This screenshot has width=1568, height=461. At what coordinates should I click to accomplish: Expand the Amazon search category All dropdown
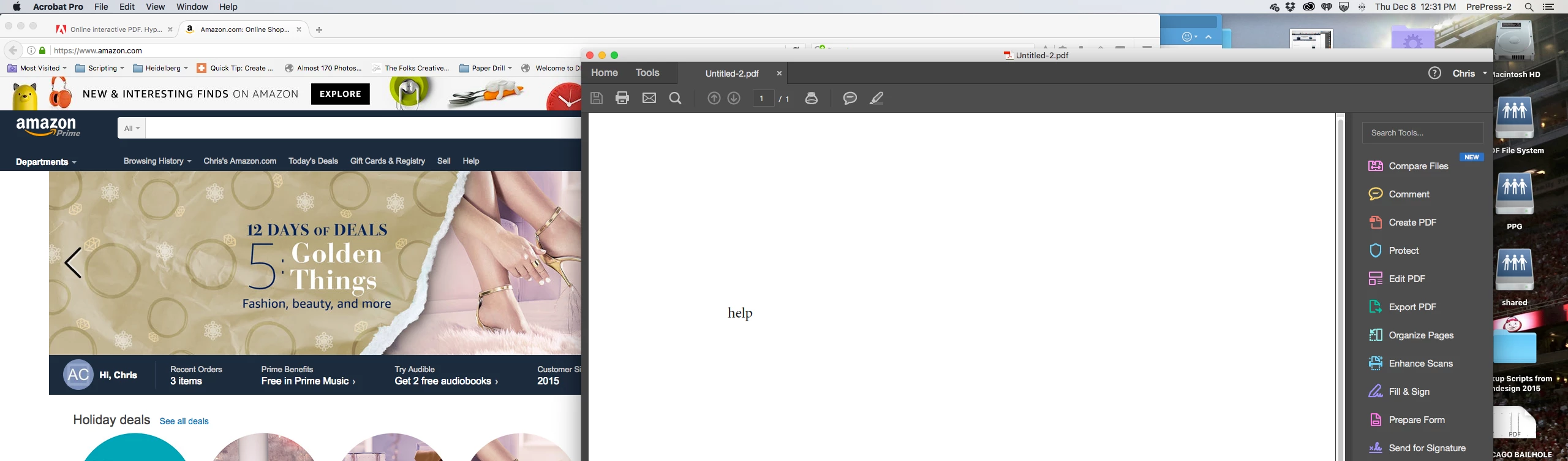click(x=132, y=128)
